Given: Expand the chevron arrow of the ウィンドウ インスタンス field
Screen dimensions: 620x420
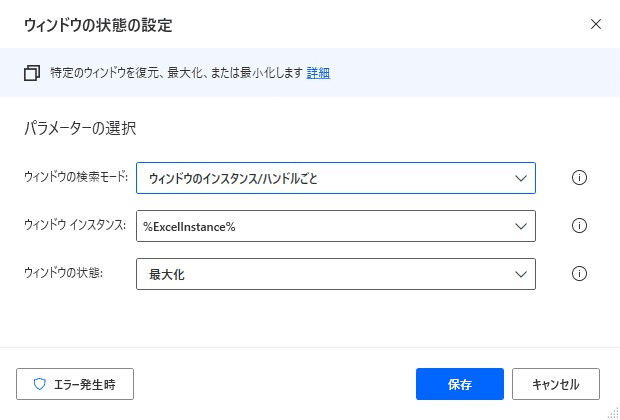Looking at the screenshot, I should (521, 226).
